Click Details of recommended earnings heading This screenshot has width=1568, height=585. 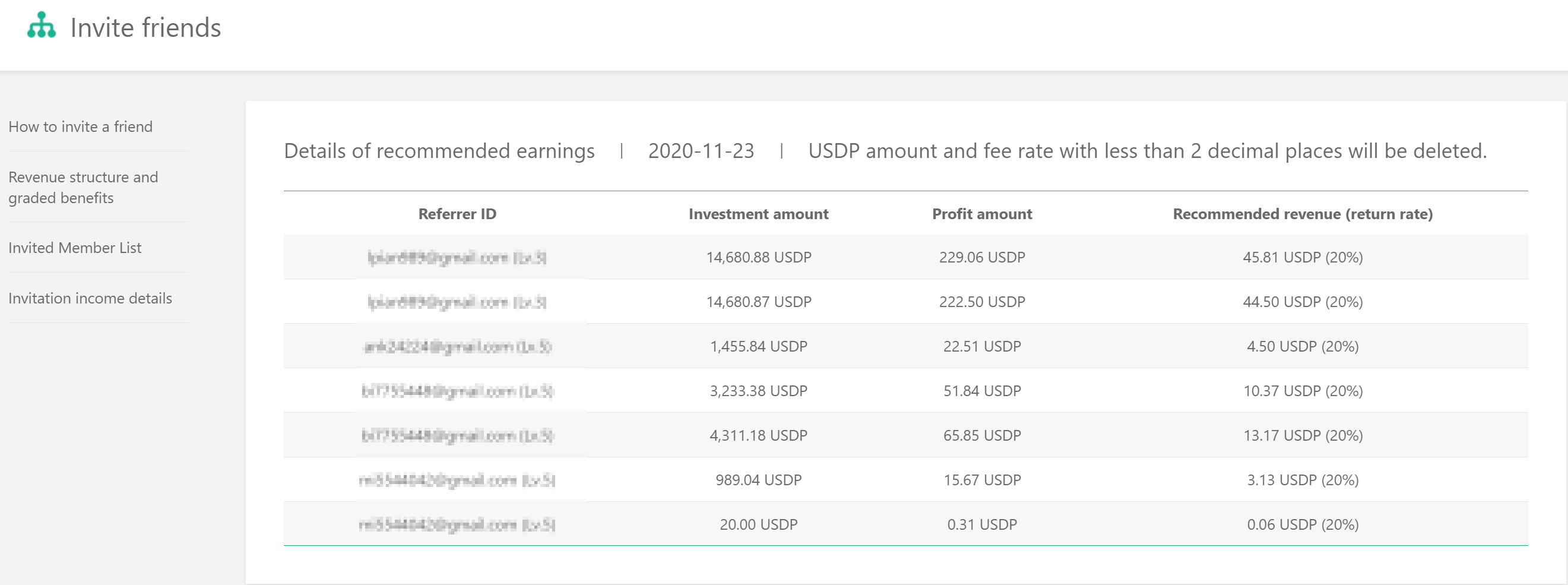pyautogui.click(x=439, y=151)
